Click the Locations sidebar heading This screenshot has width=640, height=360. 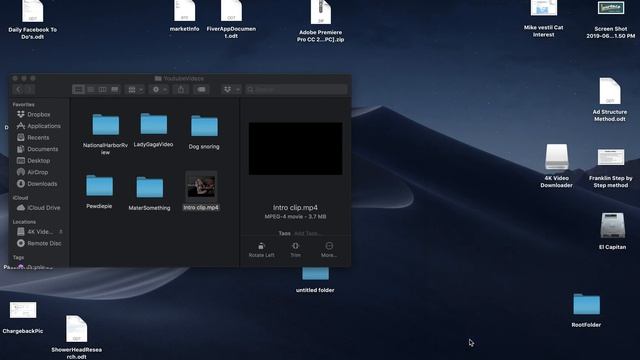pyautogui.click(x=24, y=222)
